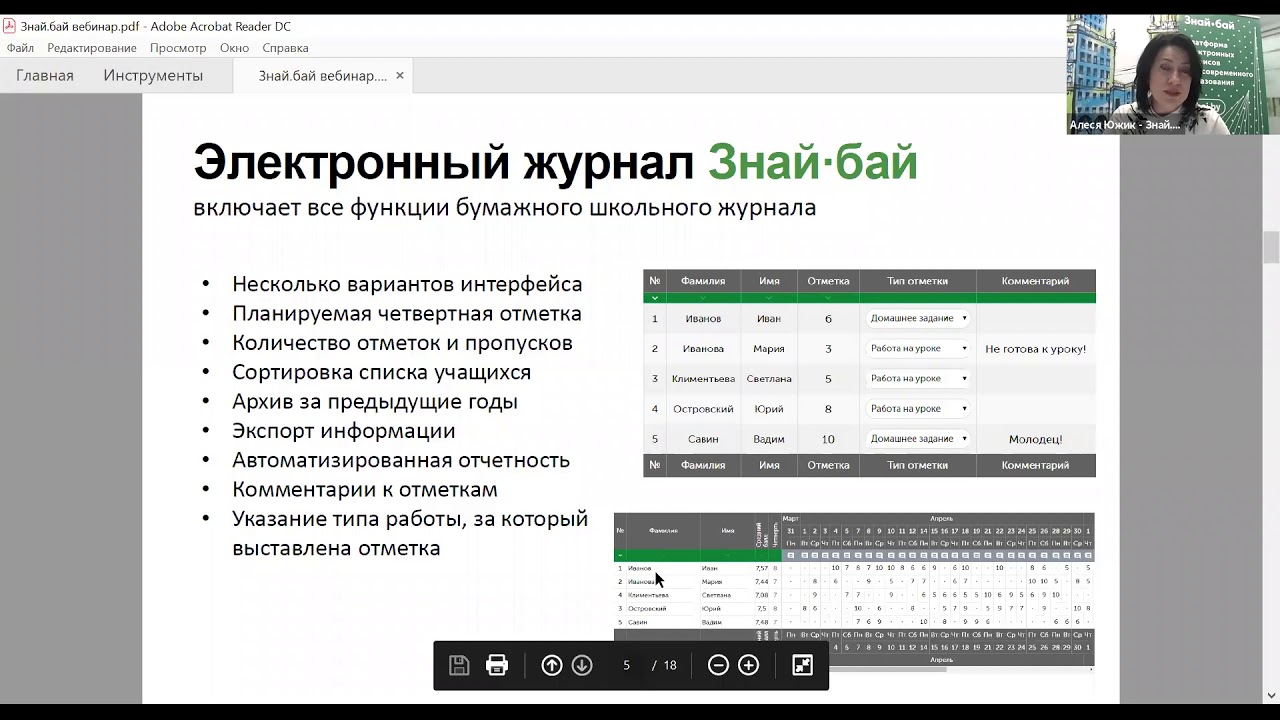
Task: Open type dropdown in Островский Юрий row
Action: [919, 408]
